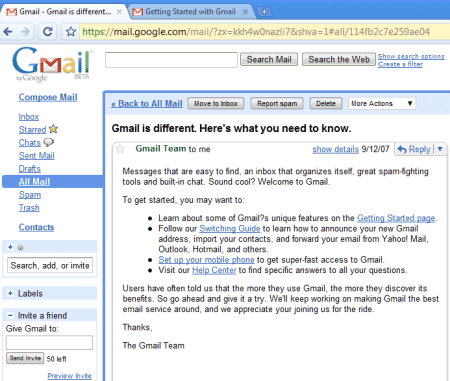Open Show search options link
Screen dimensions: 450x381
(x=411, y=56)
